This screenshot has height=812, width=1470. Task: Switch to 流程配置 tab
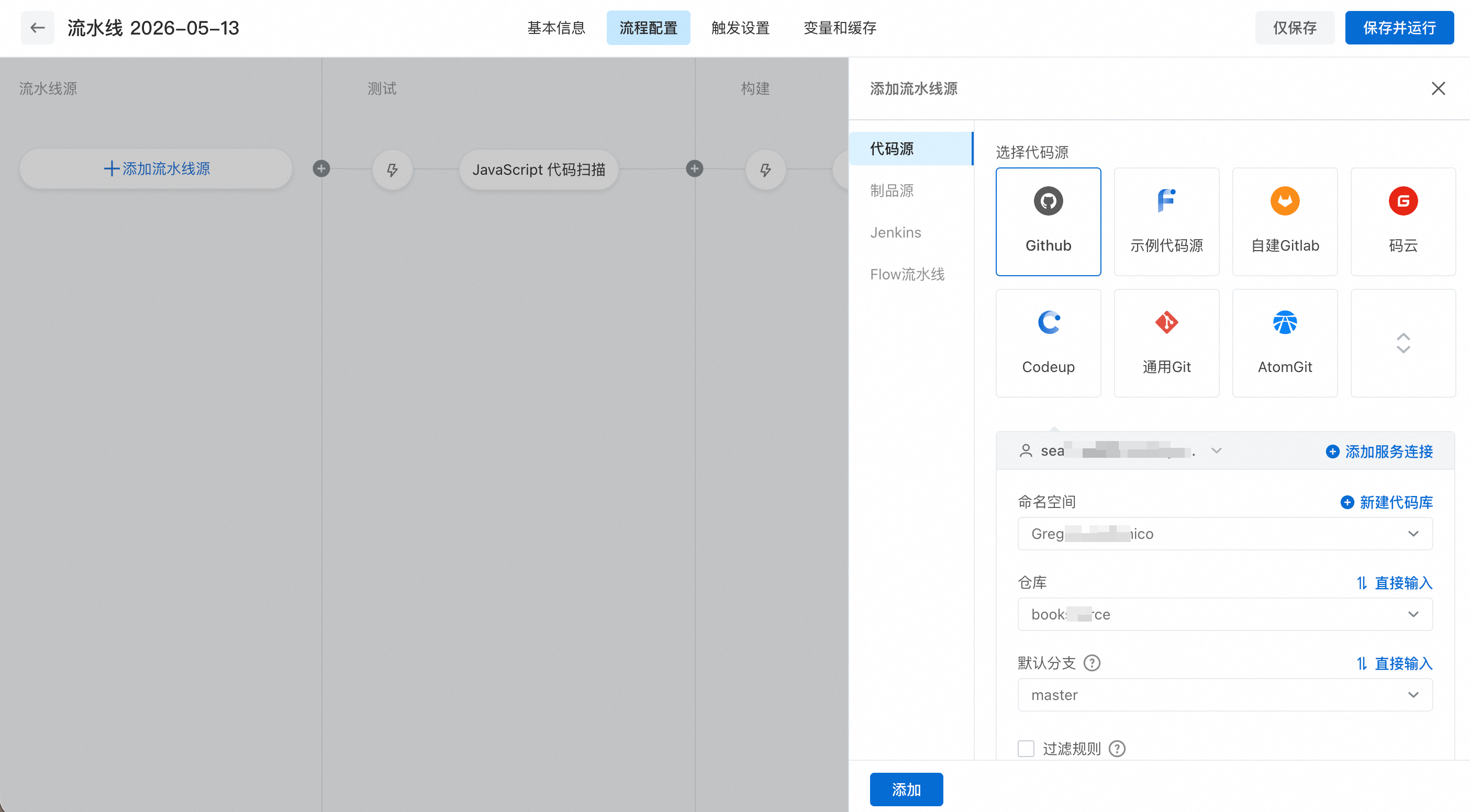(648, 27)
